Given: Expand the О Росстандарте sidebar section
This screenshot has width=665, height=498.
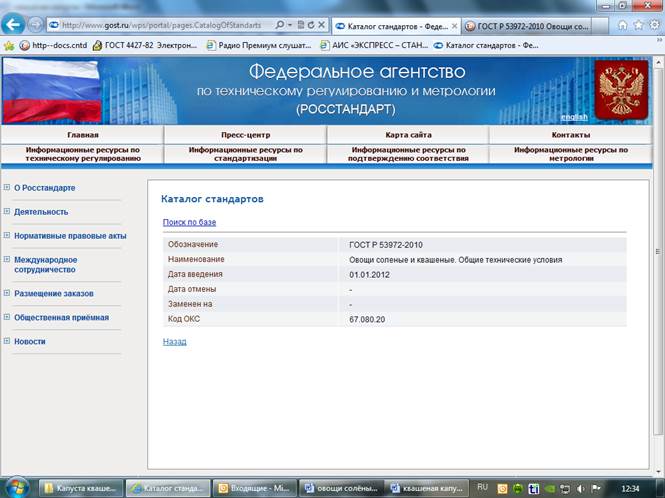Looking at the screenshot, I should 7,187.
